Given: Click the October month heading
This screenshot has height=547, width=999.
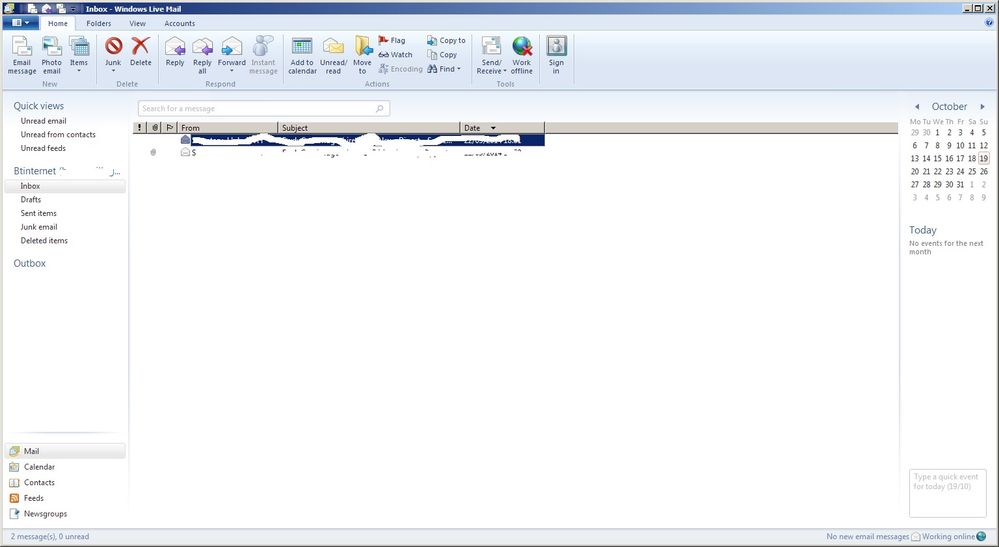Looking at the screenshot, I should pos(949,106).
